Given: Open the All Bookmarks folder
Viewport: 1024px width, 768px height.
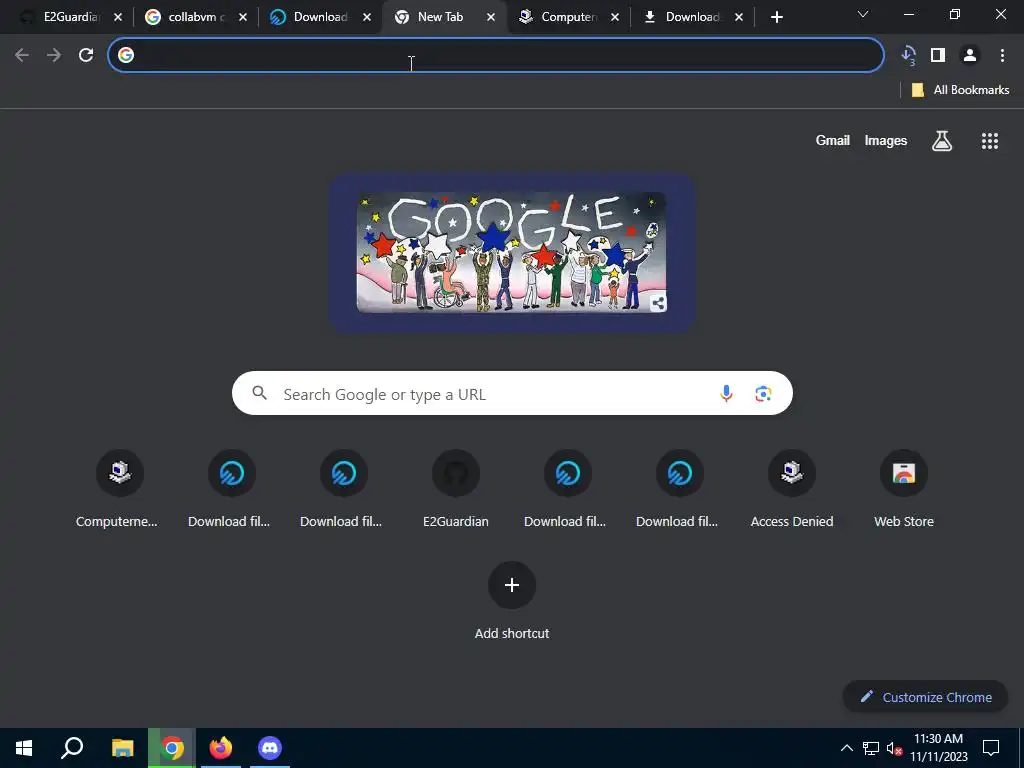Looking at the screenshot, I should (960, 90).
